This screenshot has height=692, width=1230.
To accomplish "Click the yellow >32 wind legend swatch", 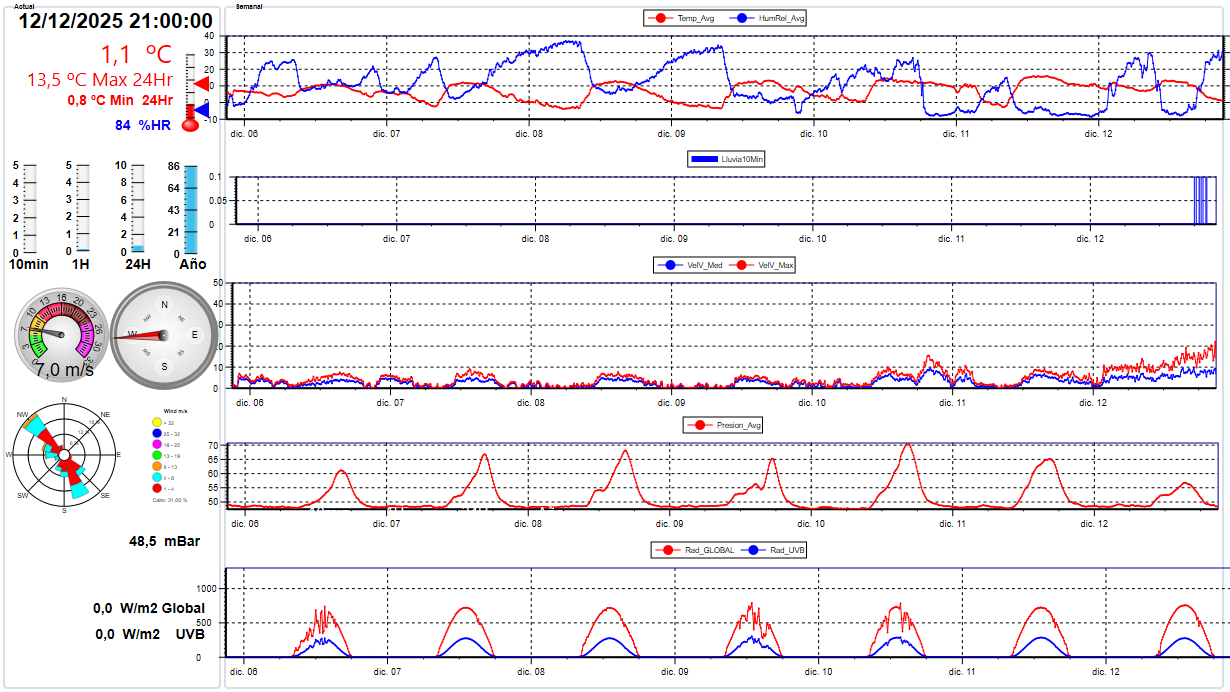I will pyautogui.click(x=158, y=424).
